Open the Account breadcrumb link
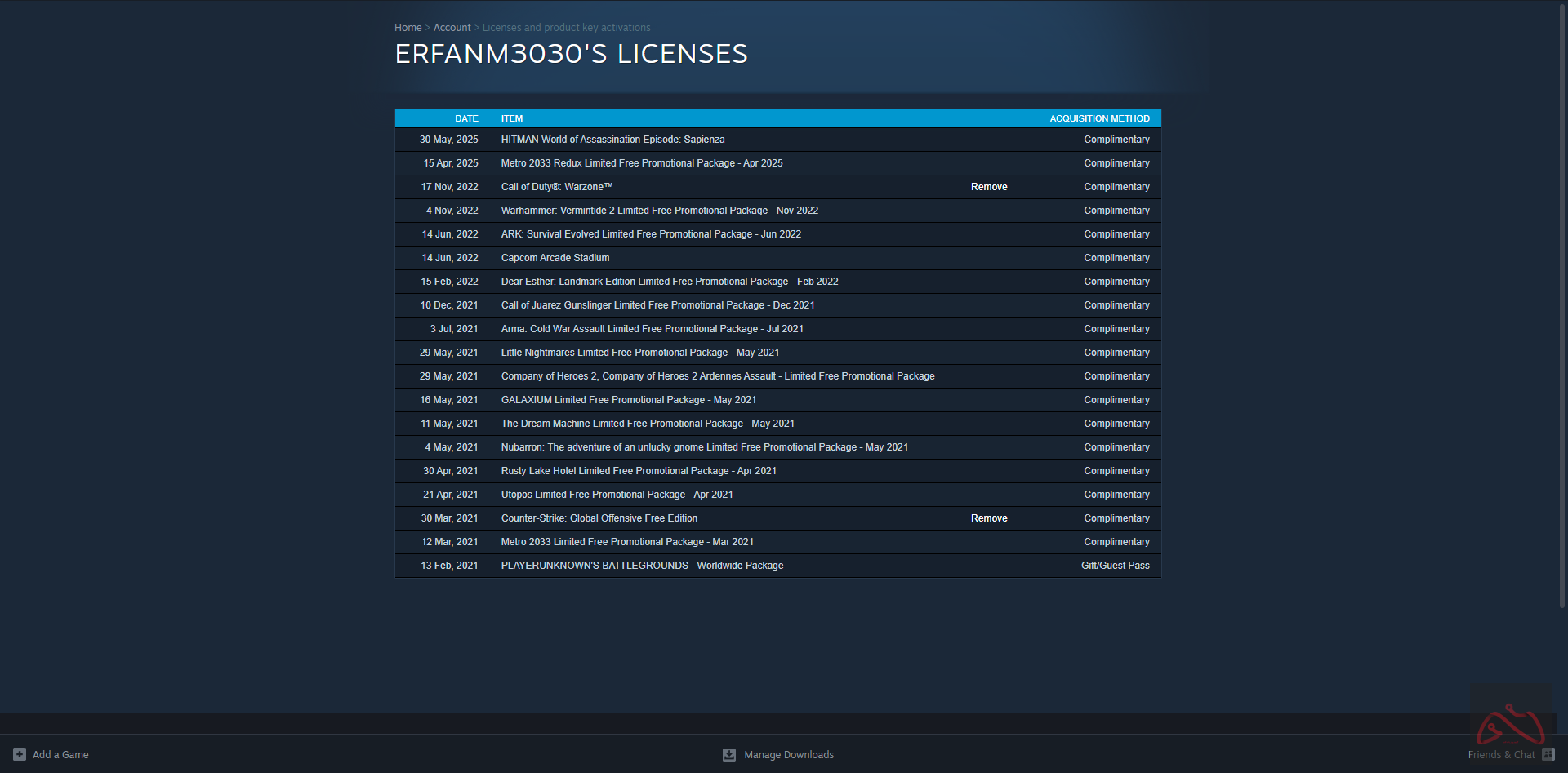The width and height of the screenshot is (1568, 773). [452, 28]
